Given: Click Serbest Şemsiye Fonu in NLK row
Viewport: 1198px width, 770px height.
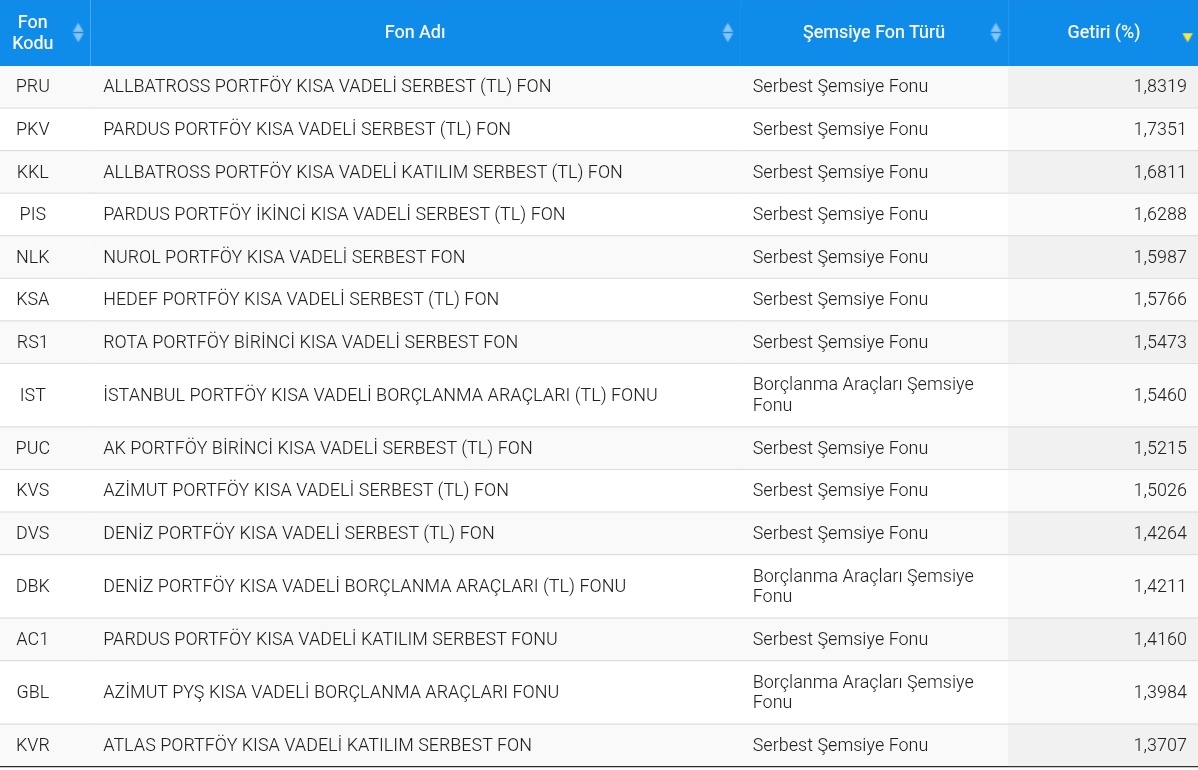Looking at the screenshot, I should pos(840,257).
